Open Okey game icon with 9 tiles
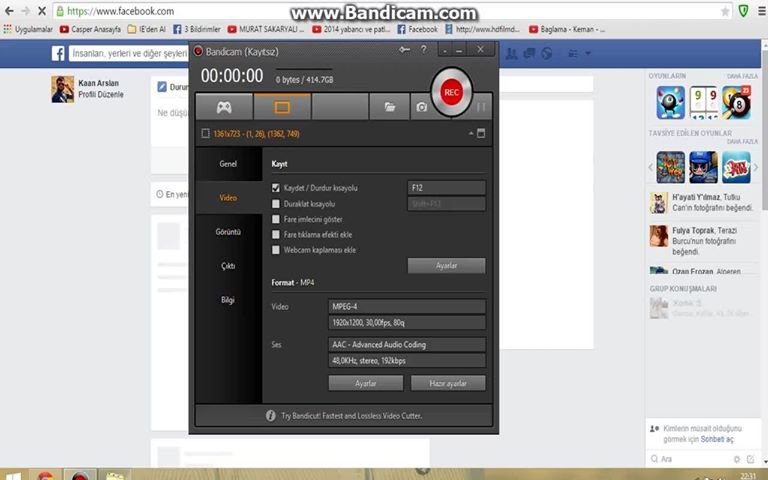This screenshot has width=768, height=480. (703, 102)
